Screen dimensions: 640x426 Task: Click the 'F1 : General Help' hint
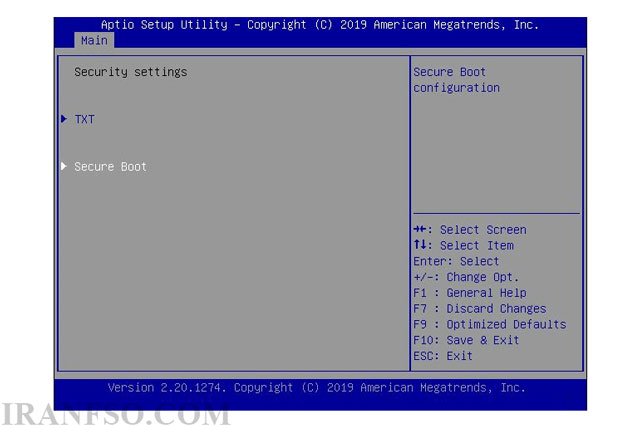click(470, 293)
